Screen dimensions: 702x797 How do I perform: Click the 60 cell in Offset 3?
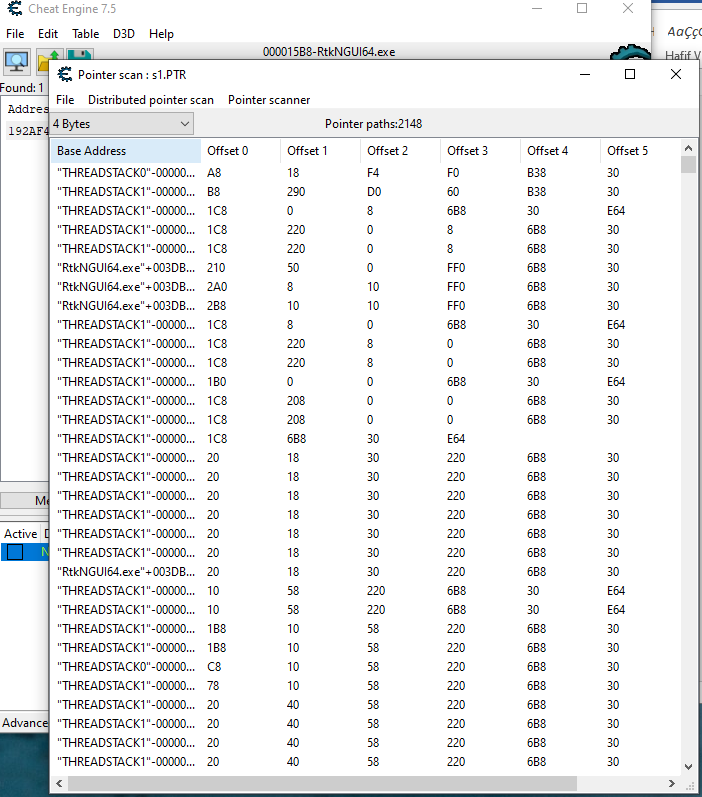(x=453, y=192)
